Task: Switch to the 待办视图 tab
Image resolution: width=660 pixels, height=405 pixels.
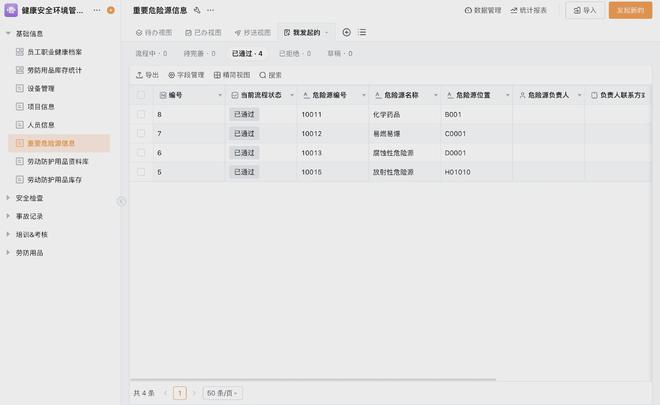Action: (x=154, y=32)
